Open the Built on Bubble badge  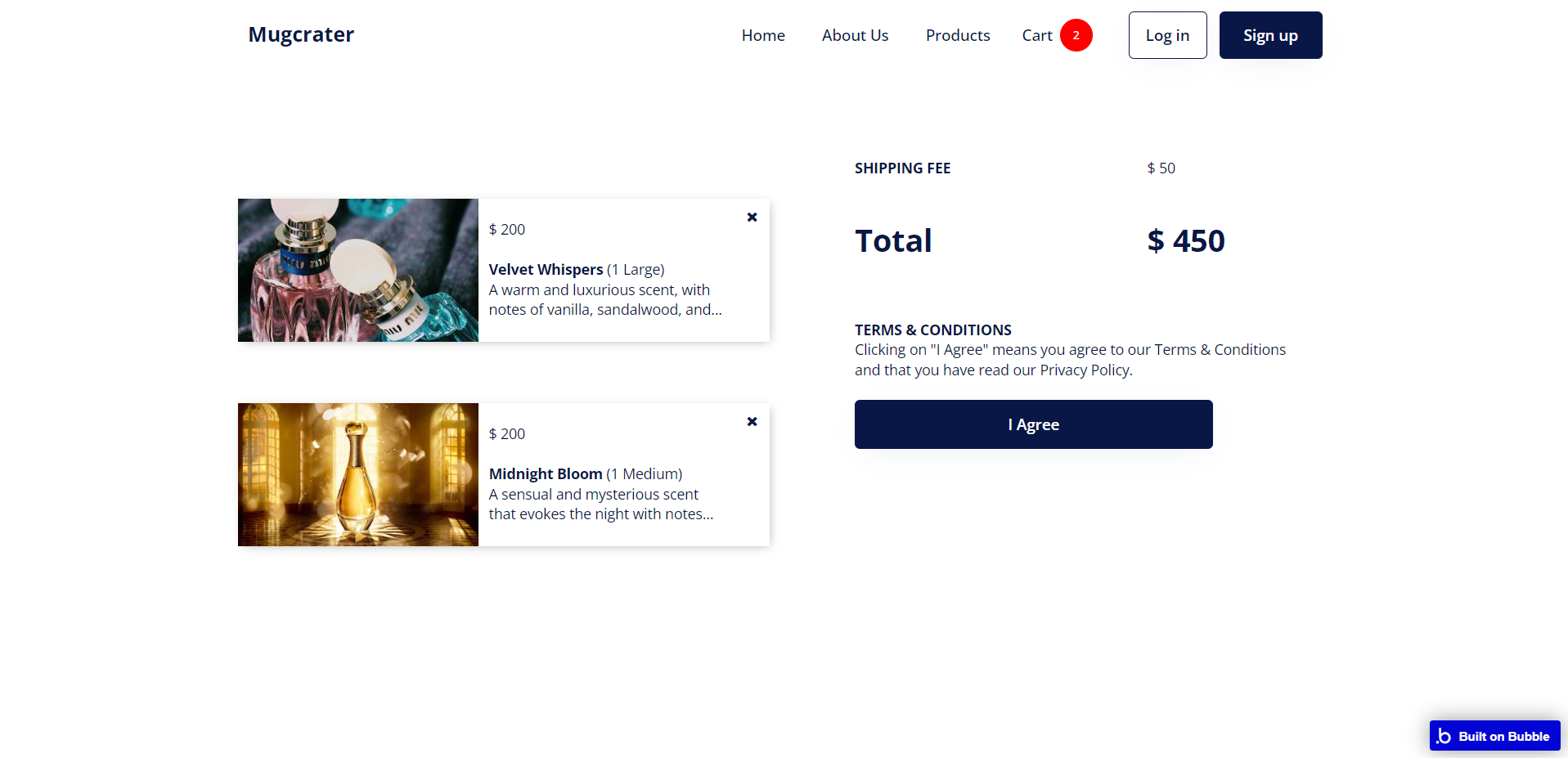point(1494,736)
